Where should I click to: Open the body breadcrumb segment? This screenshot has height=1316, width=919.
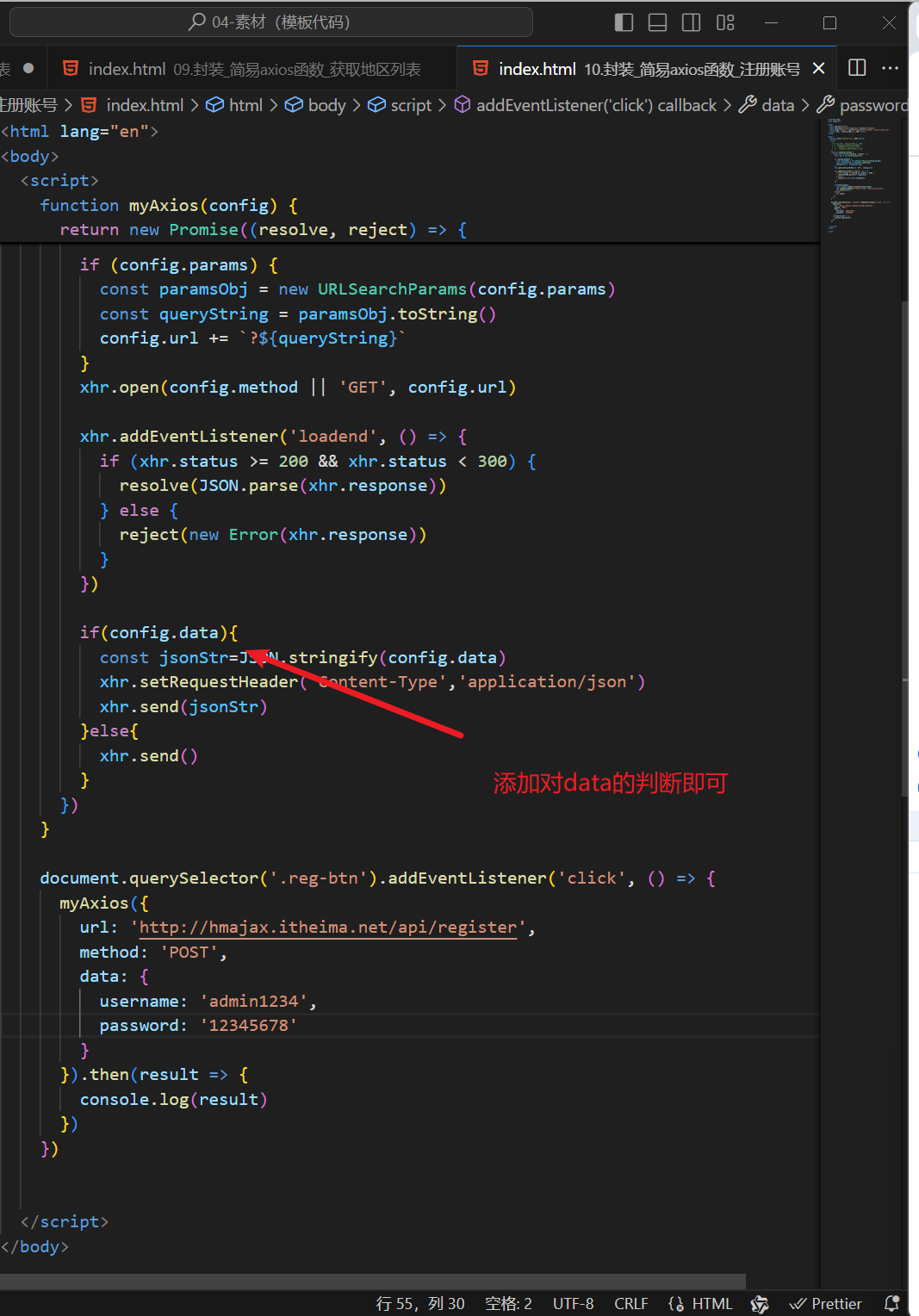326,105
